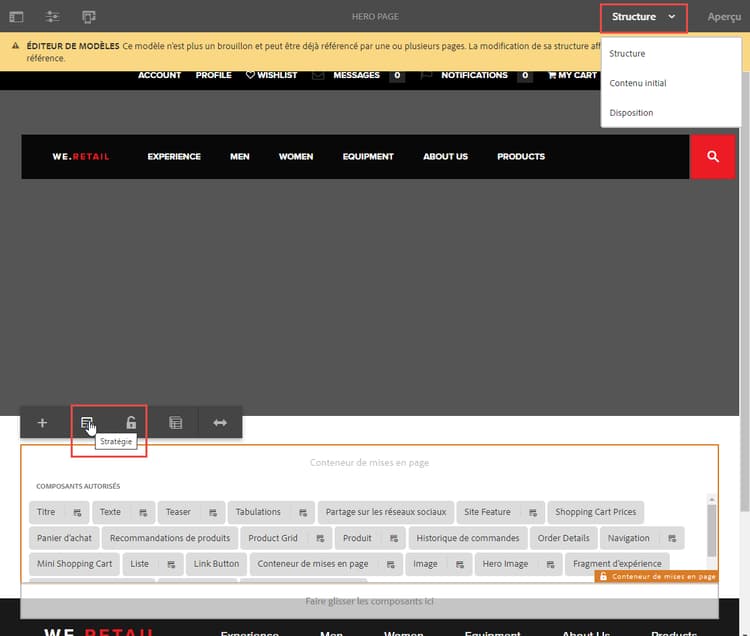Open page information sliders icon
This screenshot has height=636, width=750.
pos(52,17)
